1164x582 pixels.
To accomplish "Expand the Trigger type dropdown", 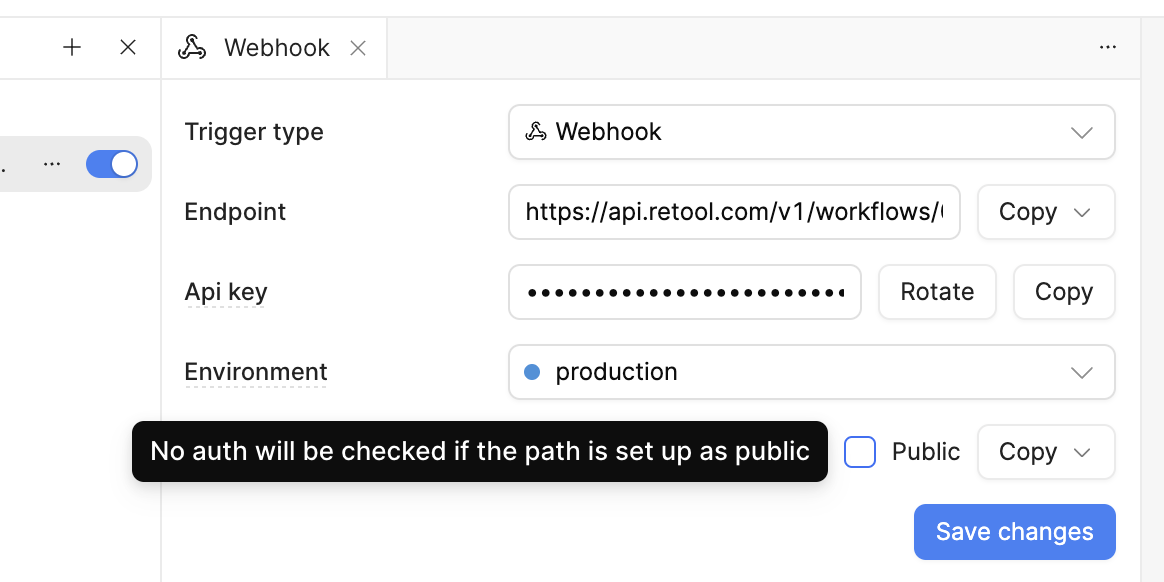I will pyautogui.click(x=811, y=132).
